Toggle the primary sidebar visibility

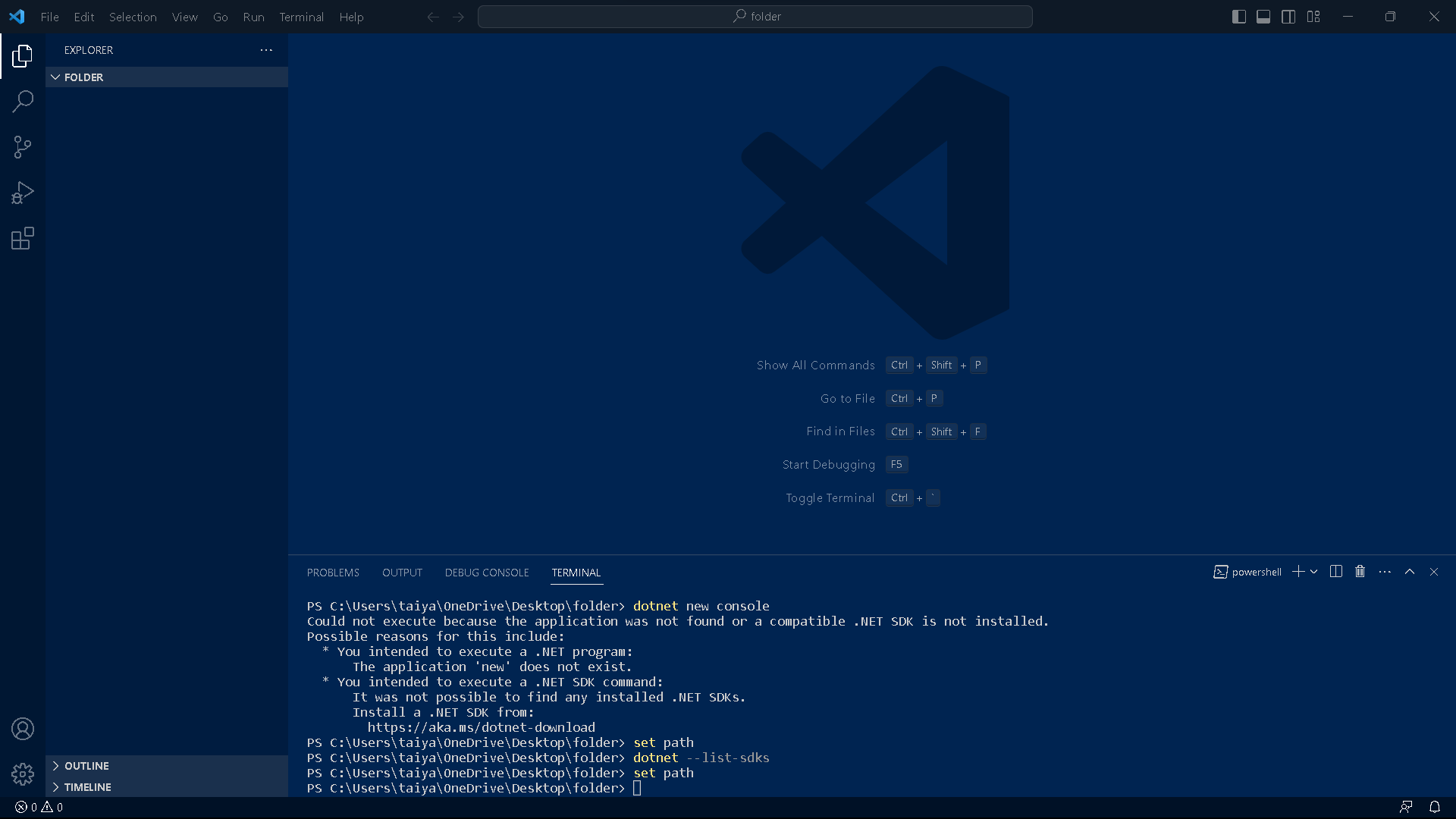point(1238,16)
